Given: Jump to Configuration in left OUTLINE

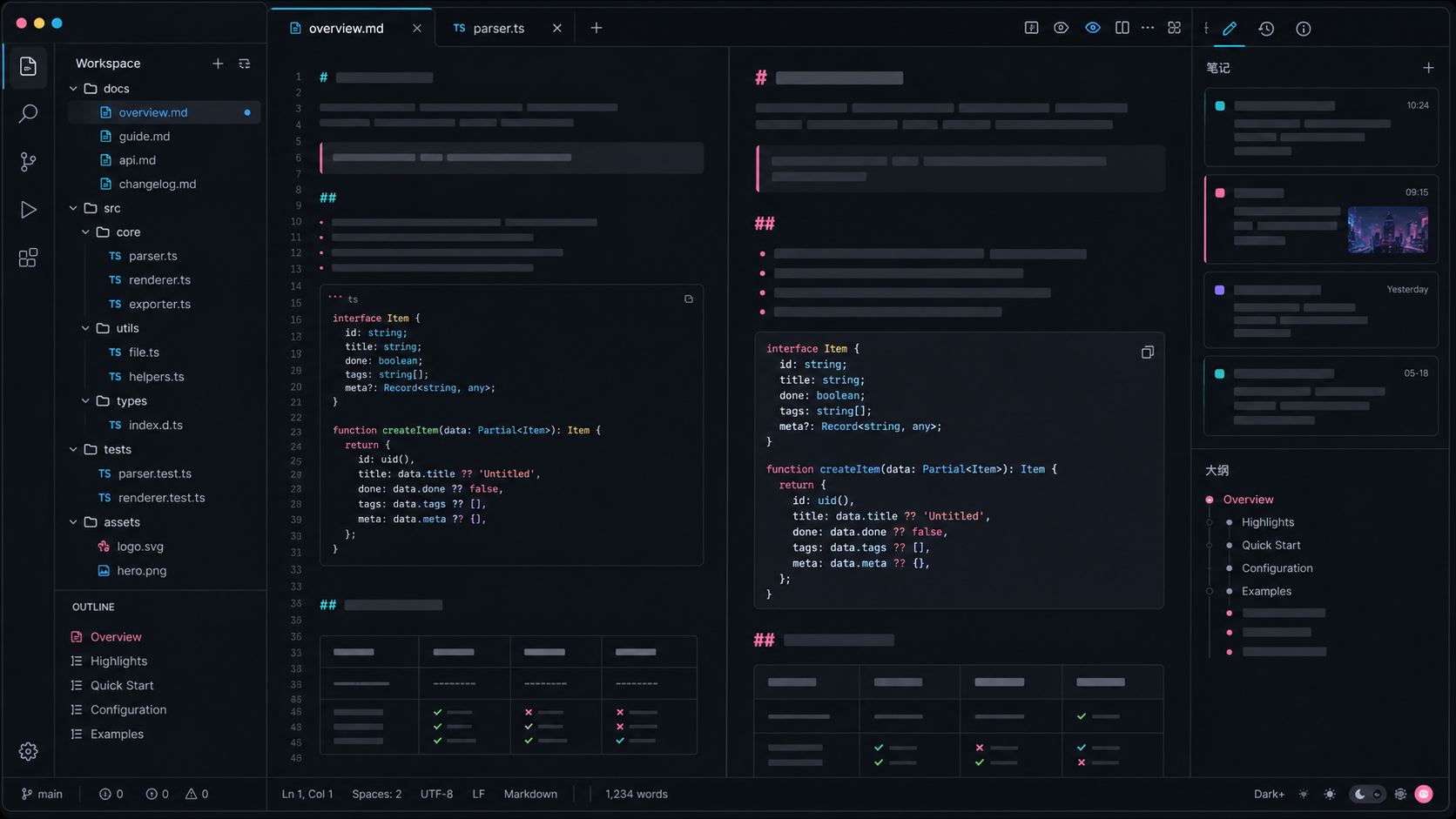Looking at the screenshot, I should [128, 710].
